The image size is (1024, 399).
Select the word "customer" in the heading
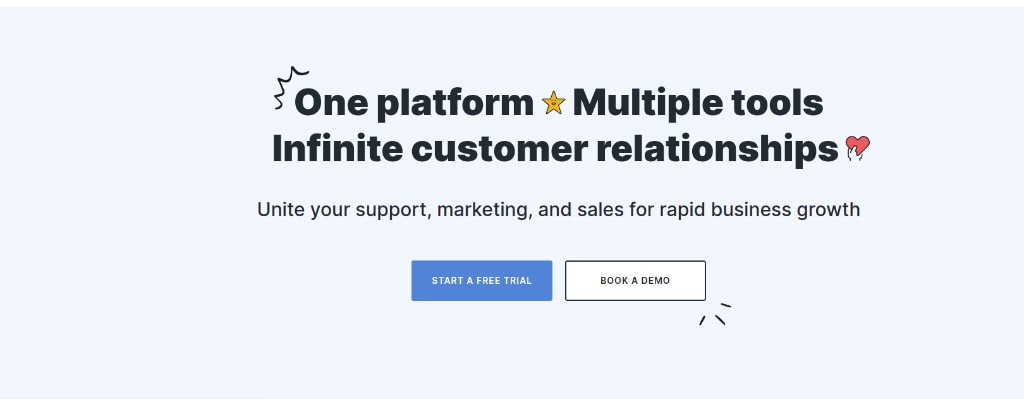500,149
